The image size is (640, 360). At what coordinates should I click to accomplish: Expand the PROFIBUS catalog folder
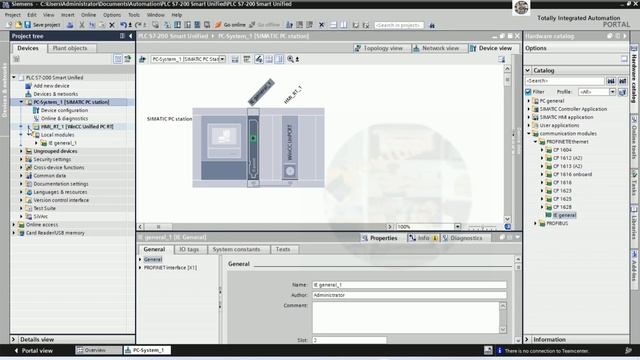click(536, 223)
